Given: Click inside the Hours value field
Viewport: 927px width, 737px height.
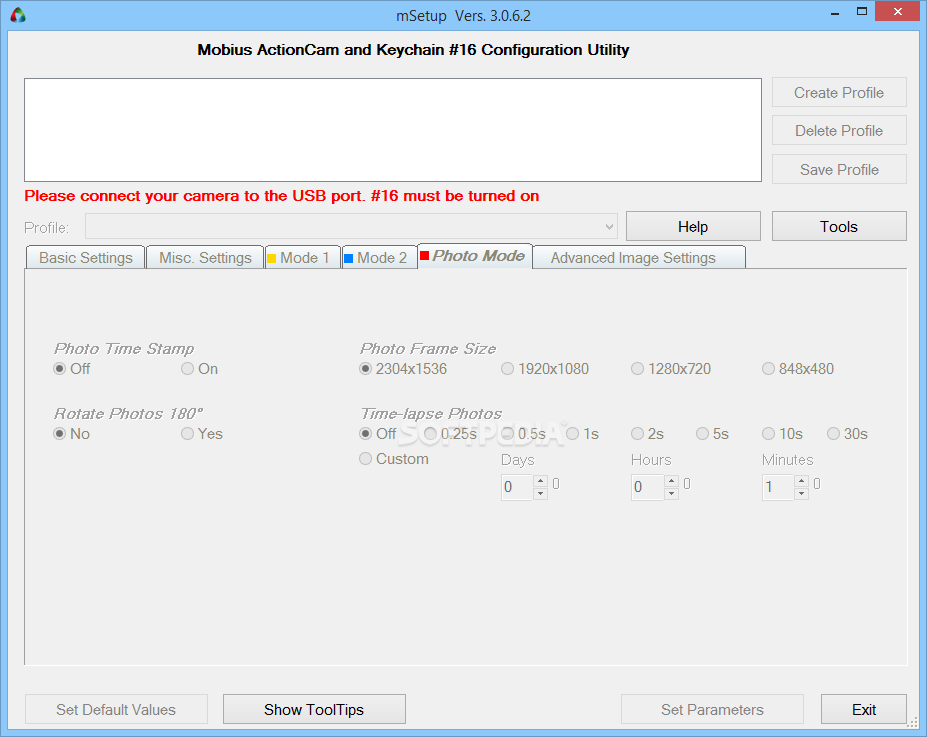Looking at the screenshot, I should tap(648, 487).
